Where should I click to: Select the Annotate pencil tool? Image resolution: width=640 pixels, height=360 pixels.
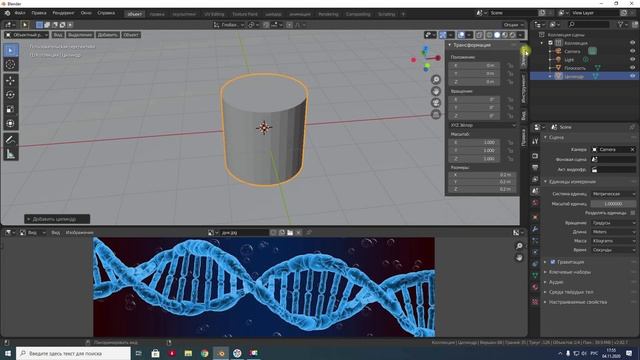pyautogui.click(x=11, y=140)
